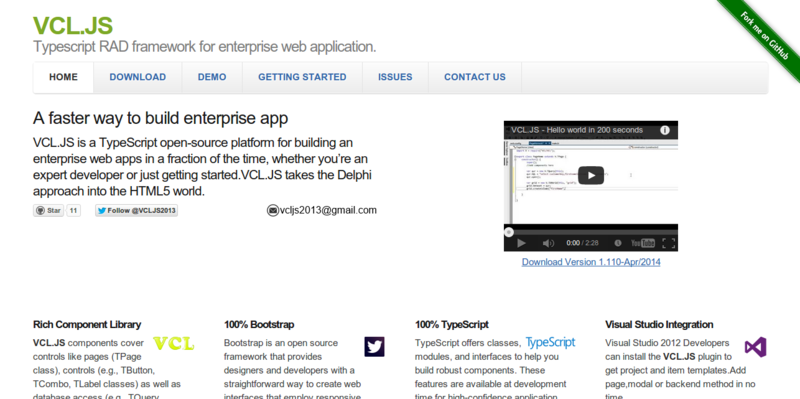This screenshot has width=800, height=399.
Task: Click the envelope email icon
Action: 273,210
